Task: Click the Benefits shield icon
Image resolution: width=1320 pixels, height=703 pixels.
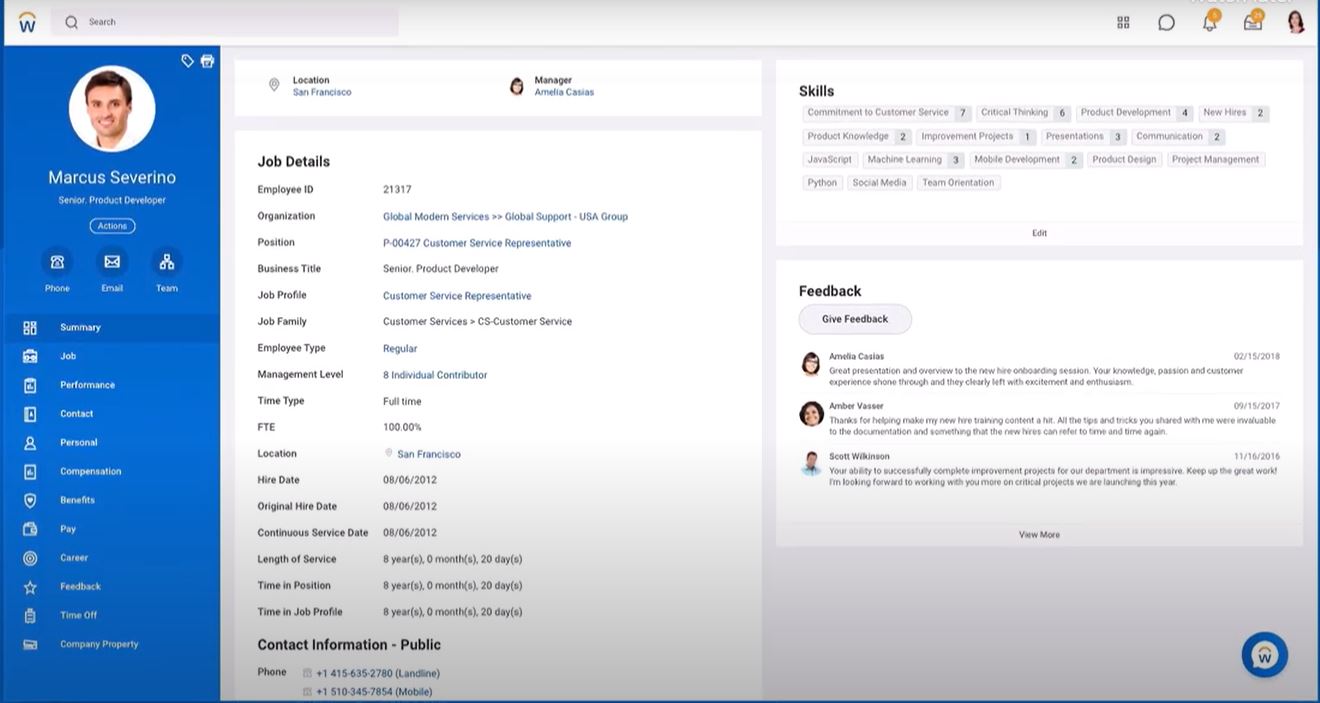Action: coord(30,500)
